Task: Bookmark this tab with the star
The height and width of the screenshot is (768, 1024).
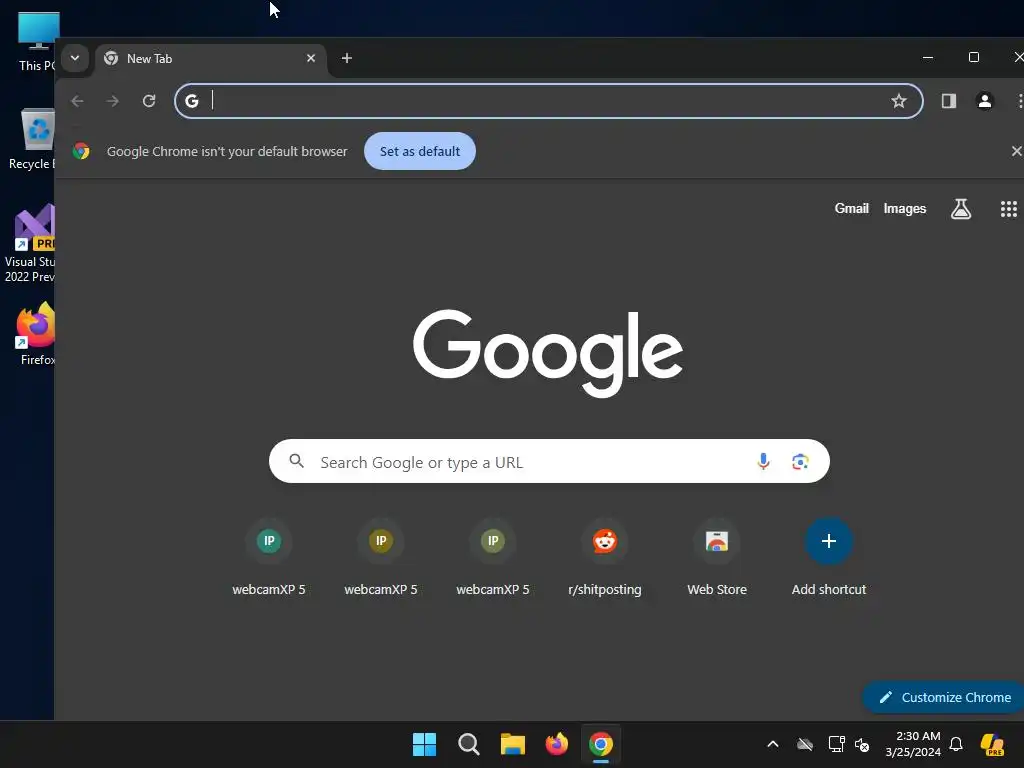Action: click(899, 101)
